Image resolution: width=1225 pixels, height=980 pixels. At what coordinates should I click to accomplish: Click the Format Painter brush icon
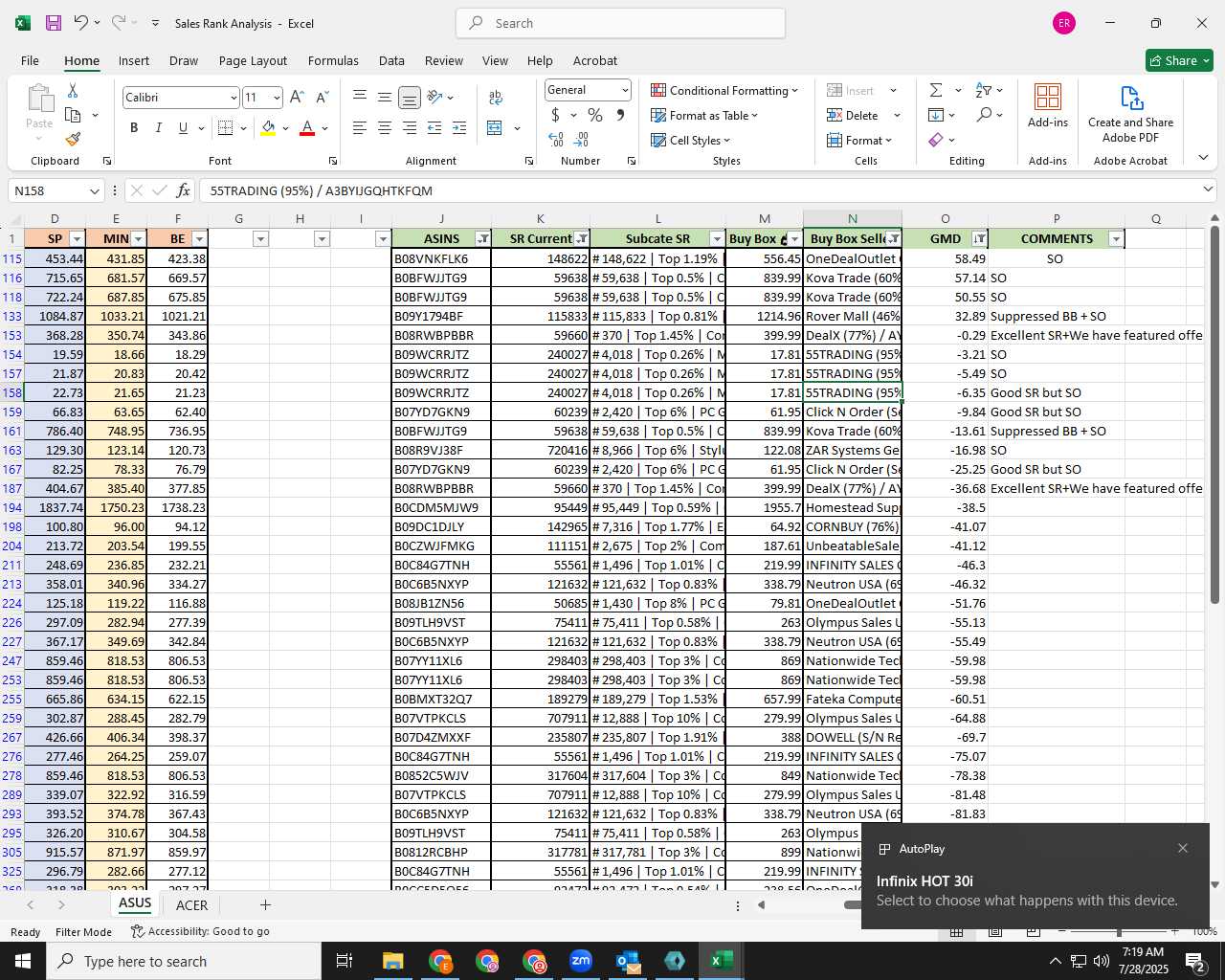pyautogui.click(x=73, y=140)
